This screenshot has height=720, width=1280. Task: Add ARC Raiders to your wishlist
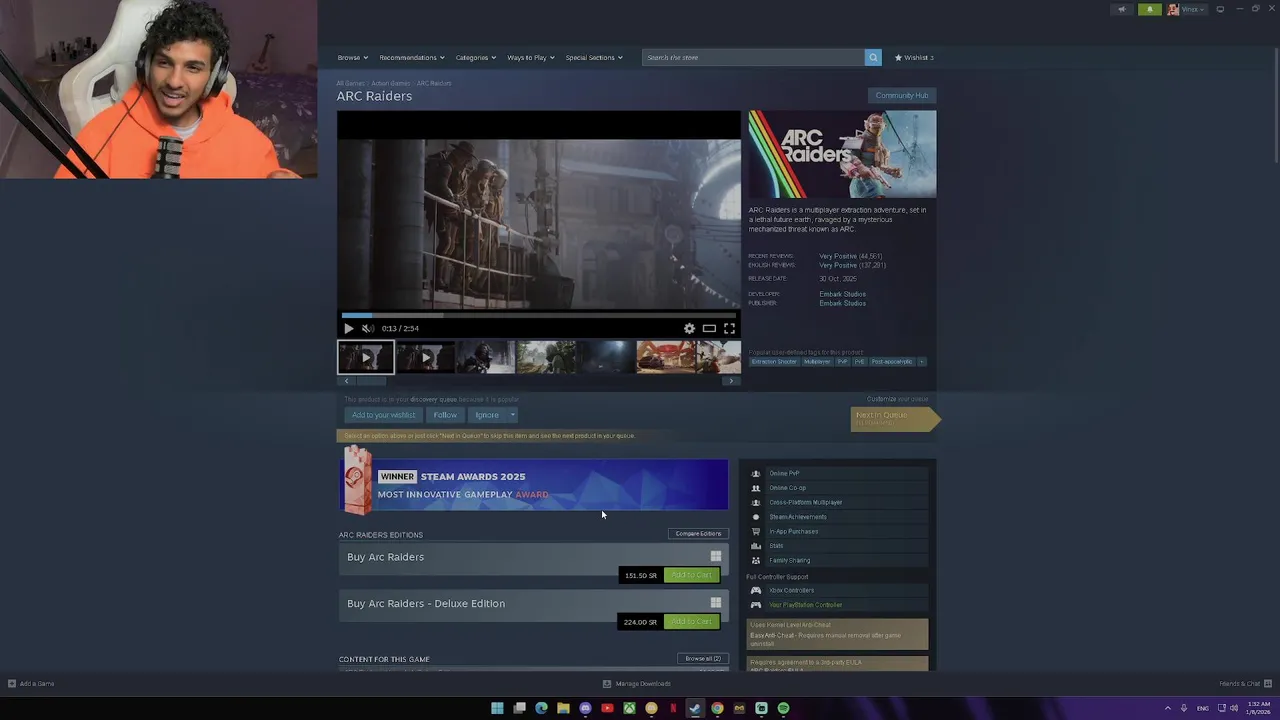click(x=383, y=415)
